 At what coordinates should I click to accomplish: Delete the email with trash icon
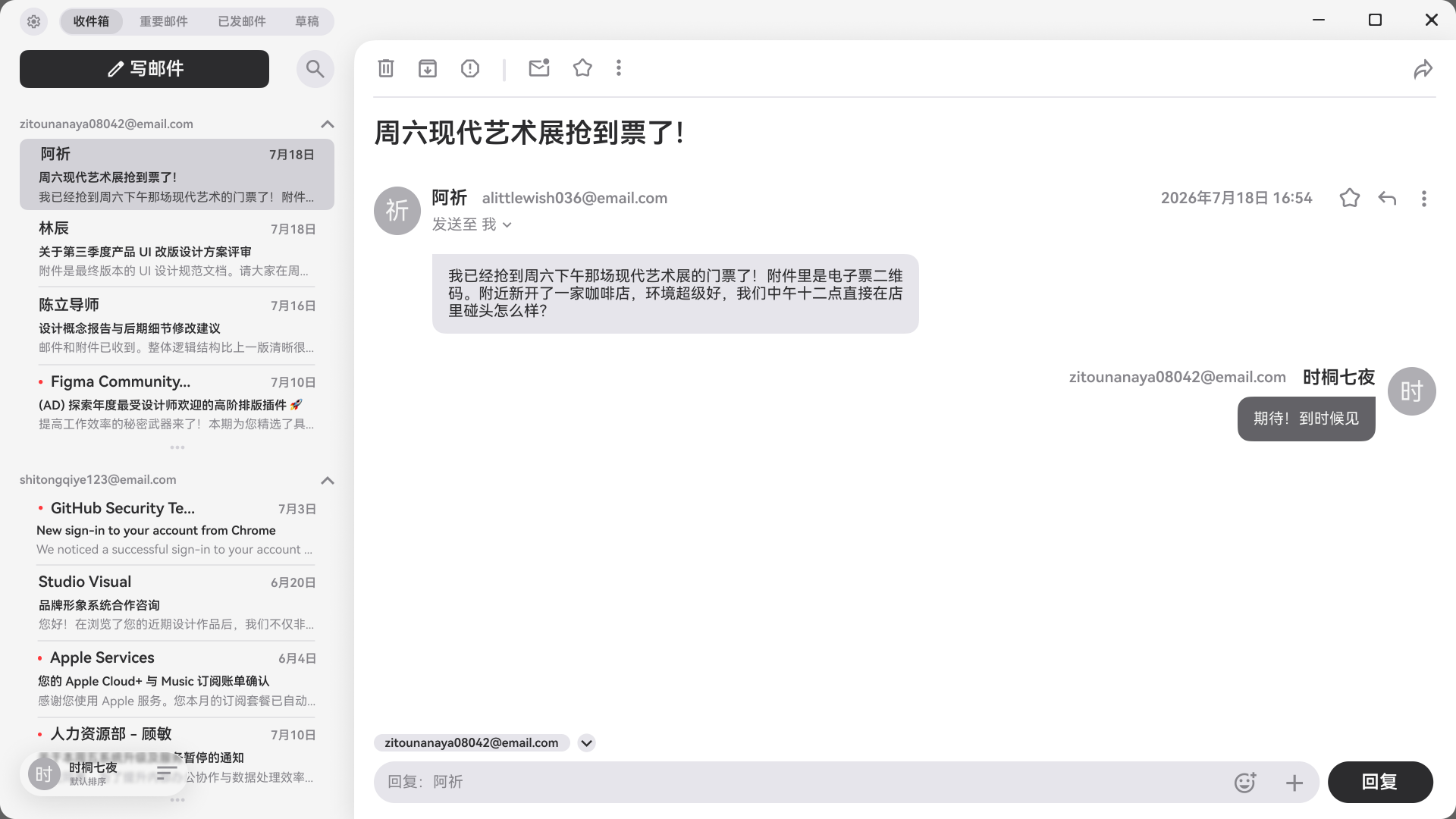[x=386, y=68]
